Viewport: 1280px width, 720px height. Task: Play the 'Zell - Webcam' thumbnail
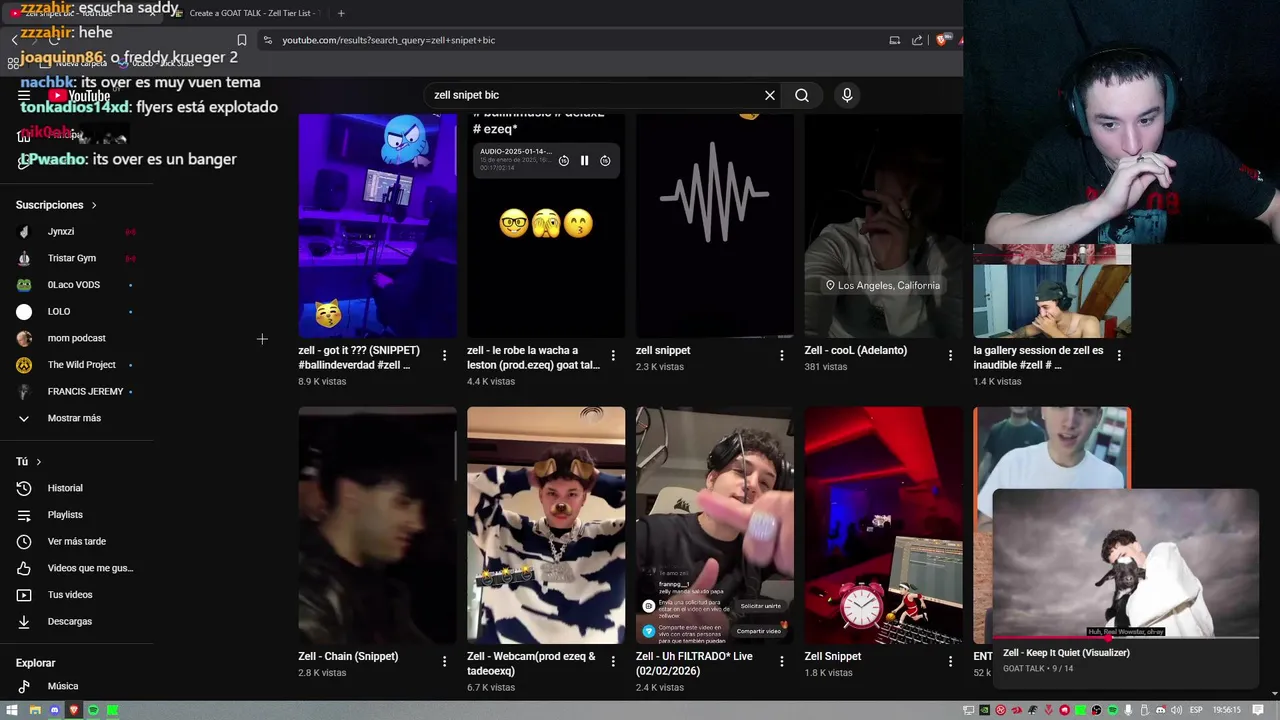(546, 525)
